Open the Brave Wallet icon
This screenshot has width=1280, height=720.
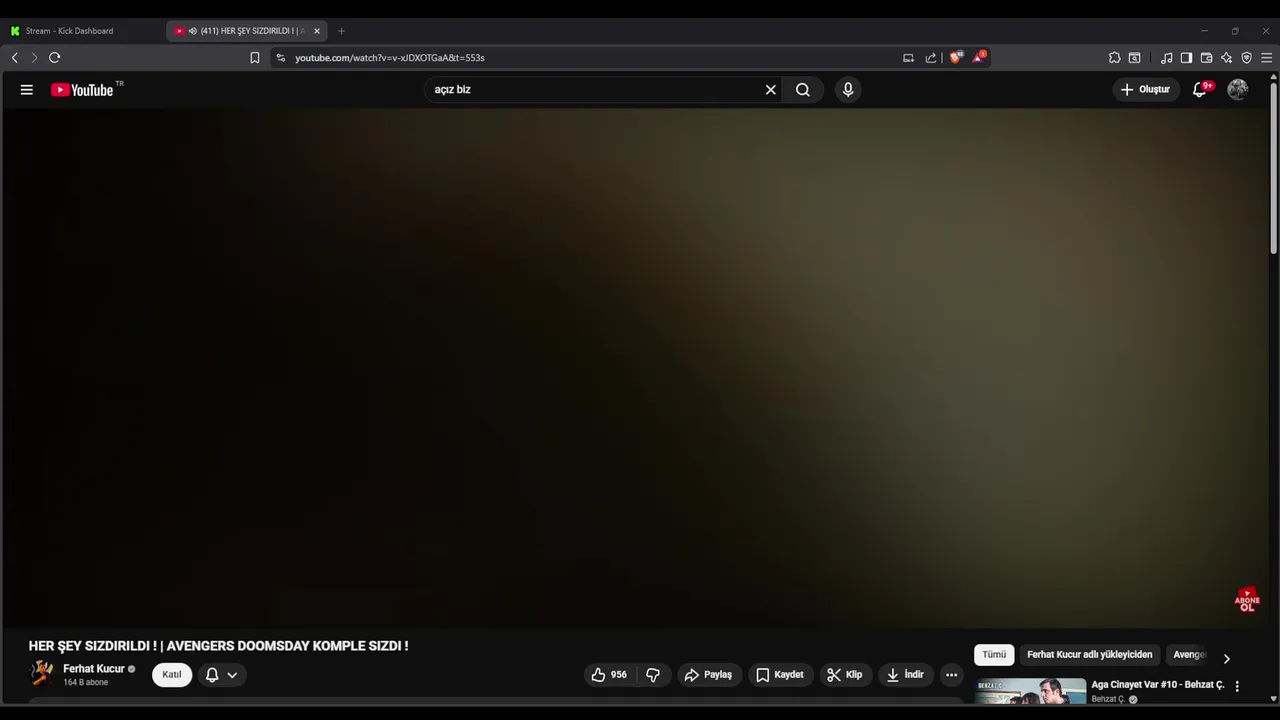(x=1206, y=58)
